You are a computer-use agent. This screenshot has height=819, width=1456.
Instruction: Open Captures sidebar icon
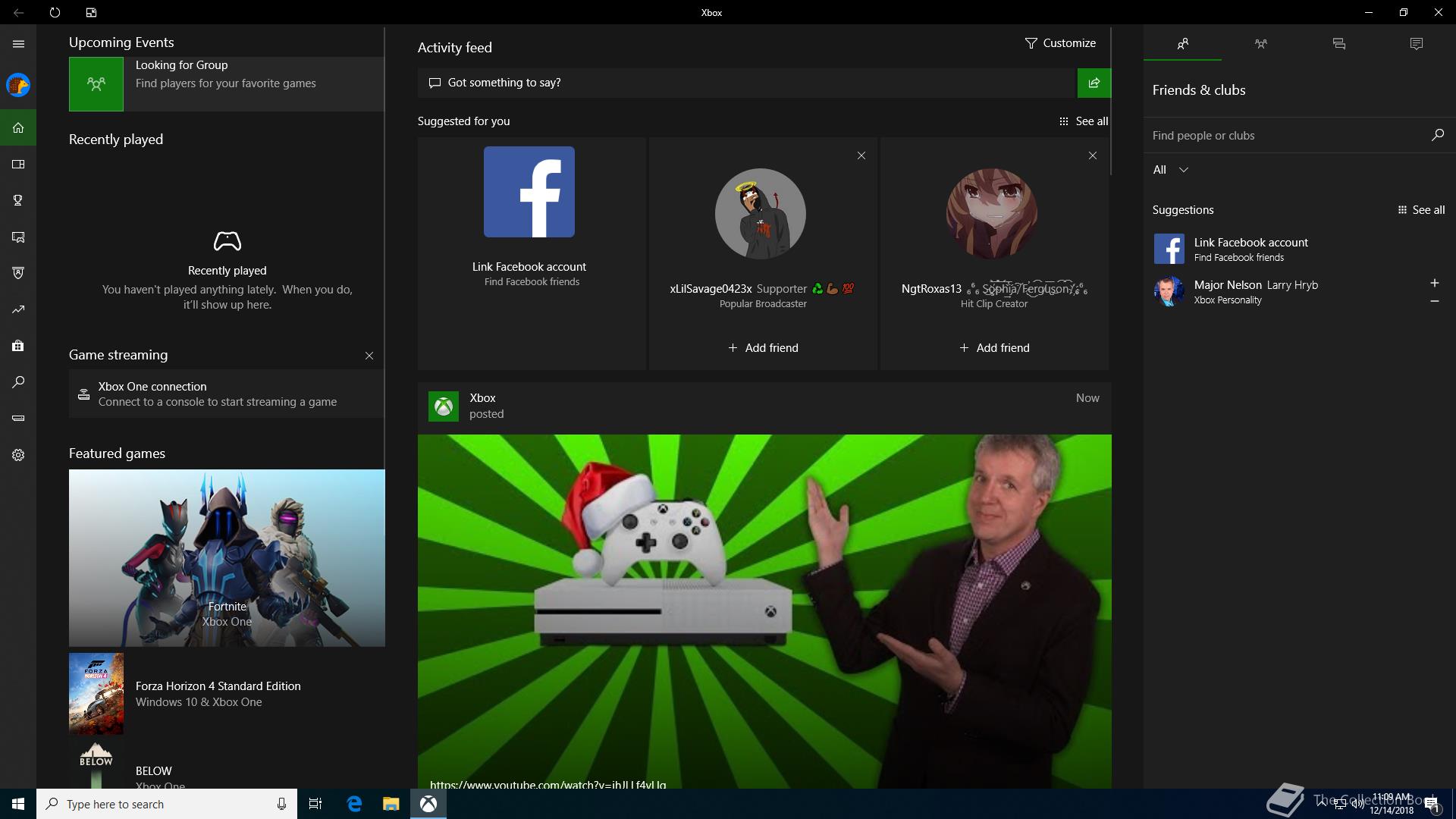click(x=18, y=237)
